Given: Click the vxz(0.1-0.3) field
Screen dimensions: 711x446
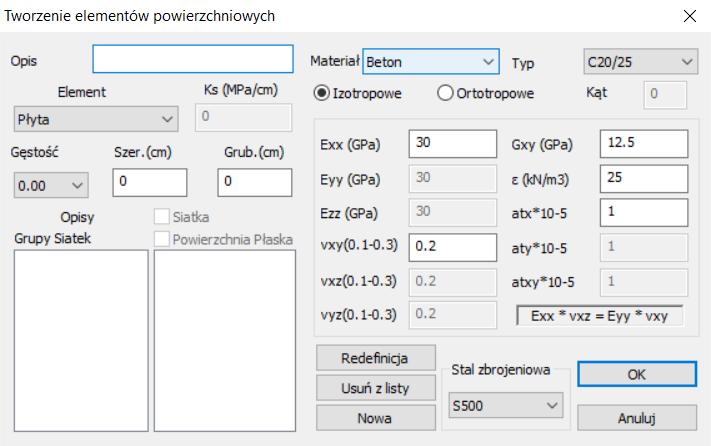Looking at the screenshot, I should [x=453, y=282].
